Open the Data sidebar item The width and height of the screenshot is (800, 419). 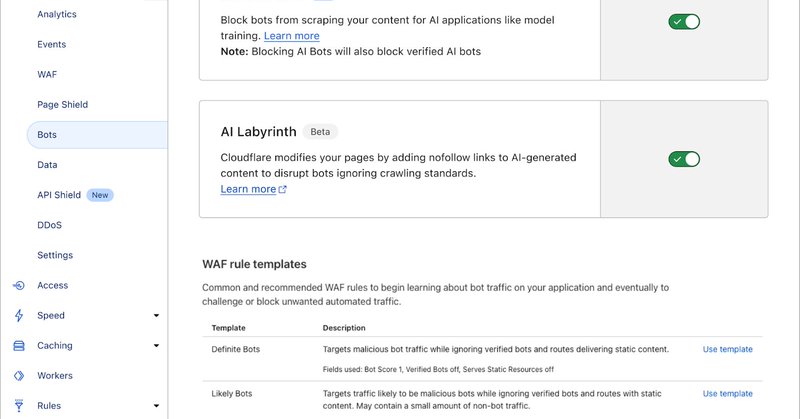47,165
